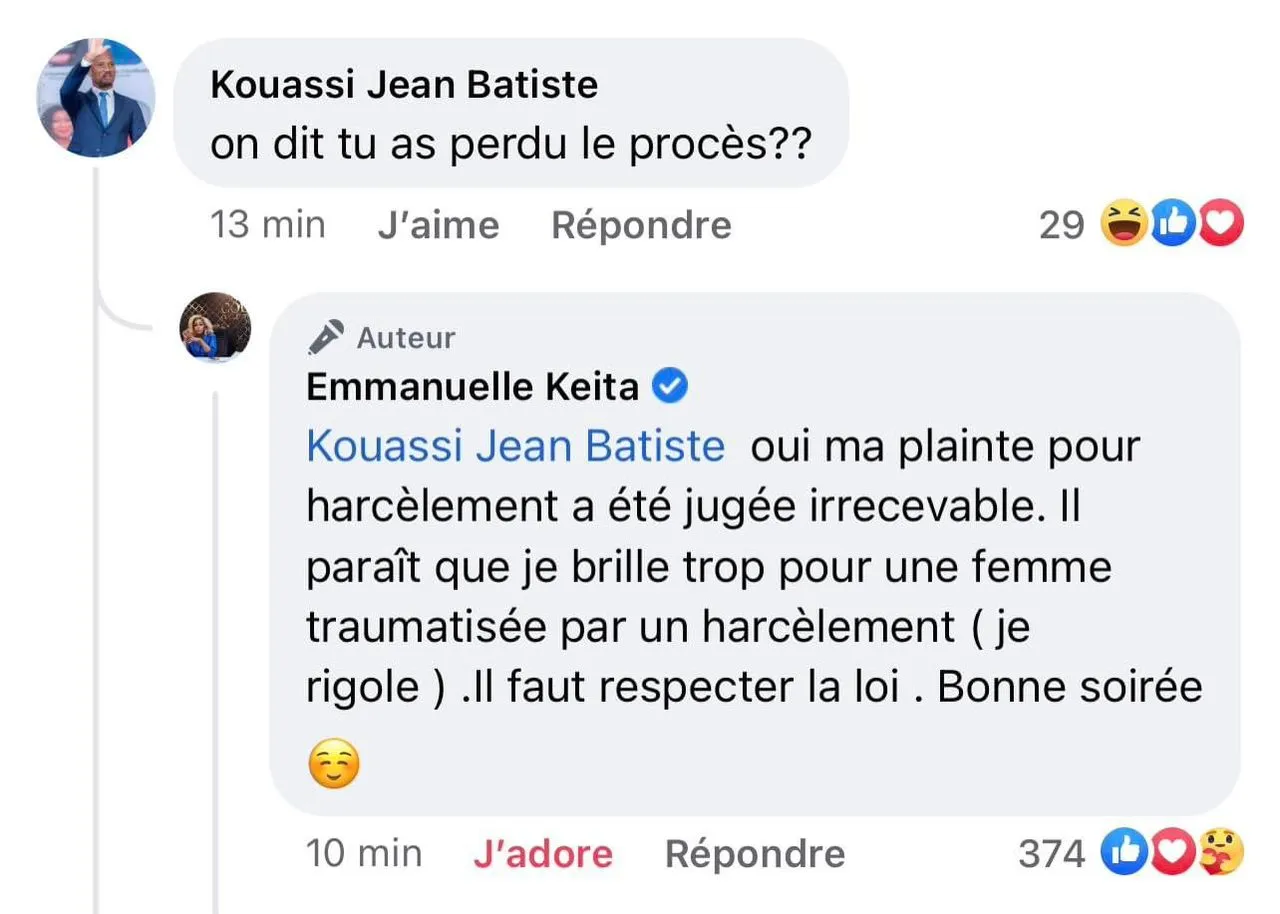The height and width of the screenshot is (914, 1280).
Task: Open the 13 min timestamp
Action: [267, 224]
